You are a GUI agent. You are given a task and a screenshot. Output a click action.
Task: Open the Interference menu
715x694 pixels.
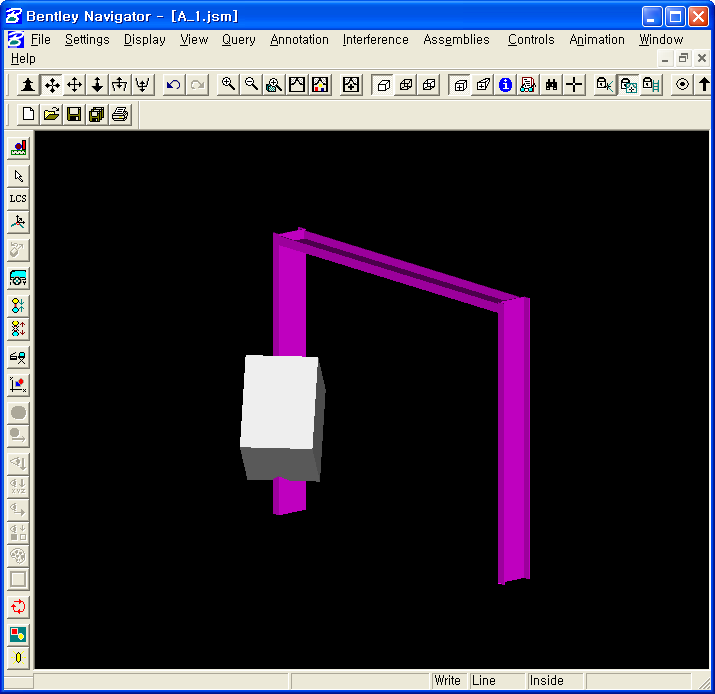point(375,40)
